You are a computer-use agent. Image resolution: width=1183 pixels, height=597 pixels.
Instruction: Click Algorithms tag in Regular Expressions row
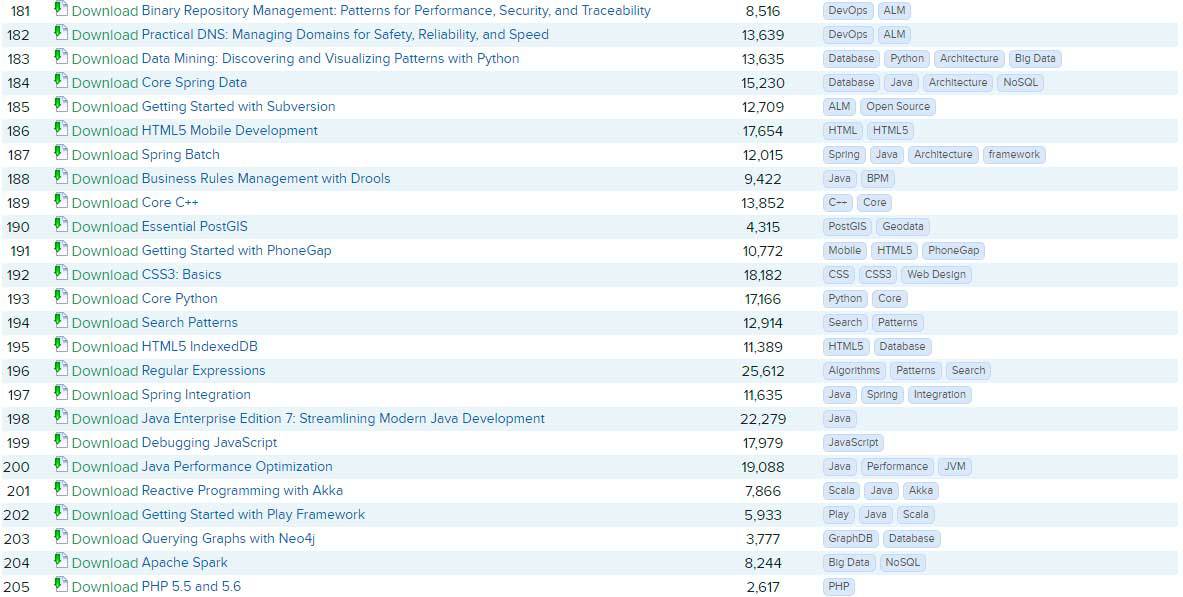click(854, 371)
